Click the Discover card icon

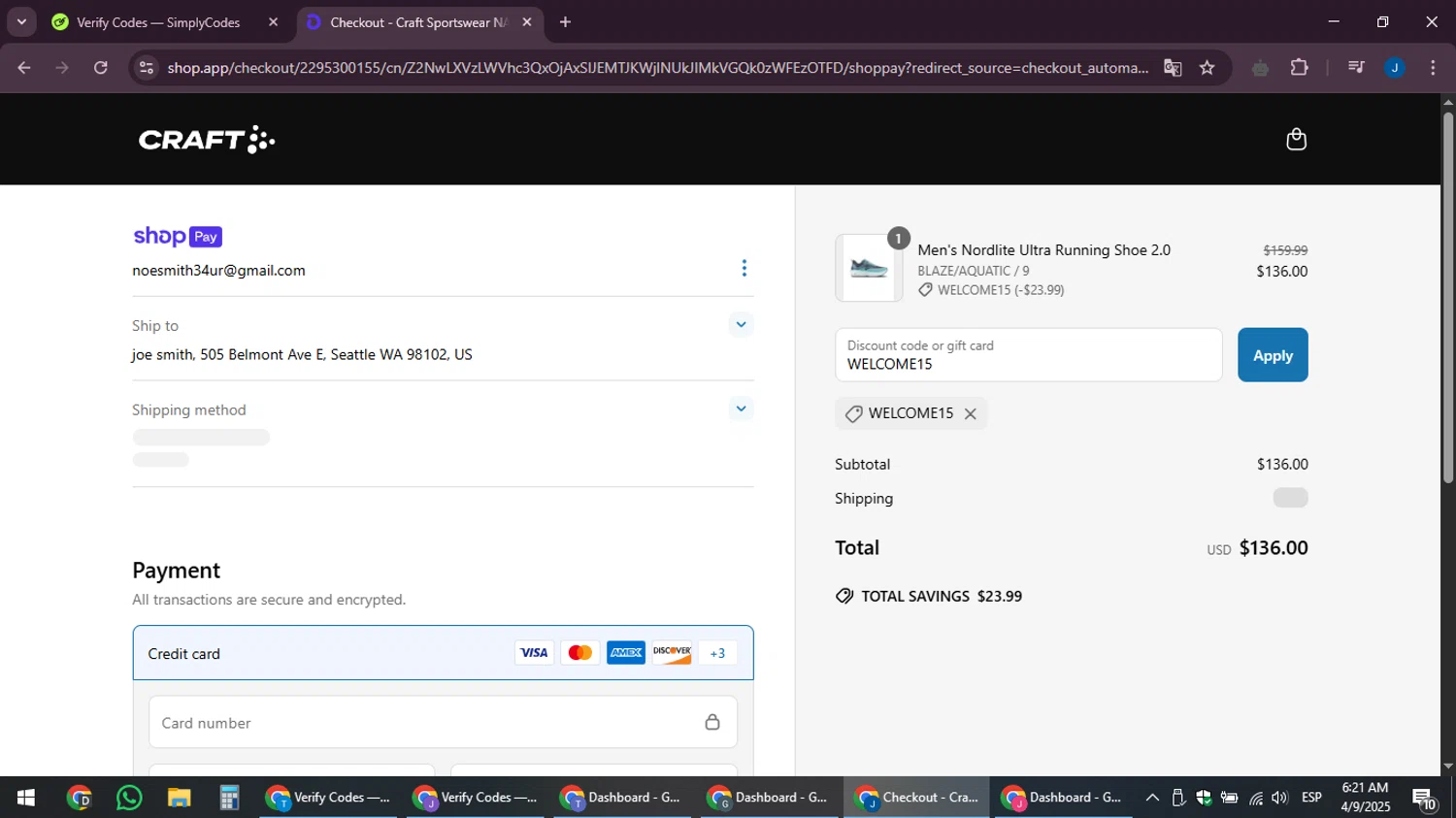pyautogui.click(x=672, y=653)
